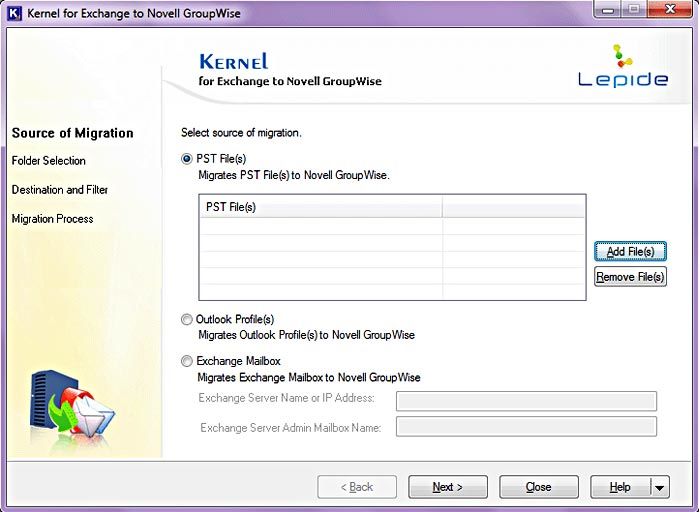Click 'Select source of migration.' text
Screen dimensions: 700x512
click(x=241, y=133)
